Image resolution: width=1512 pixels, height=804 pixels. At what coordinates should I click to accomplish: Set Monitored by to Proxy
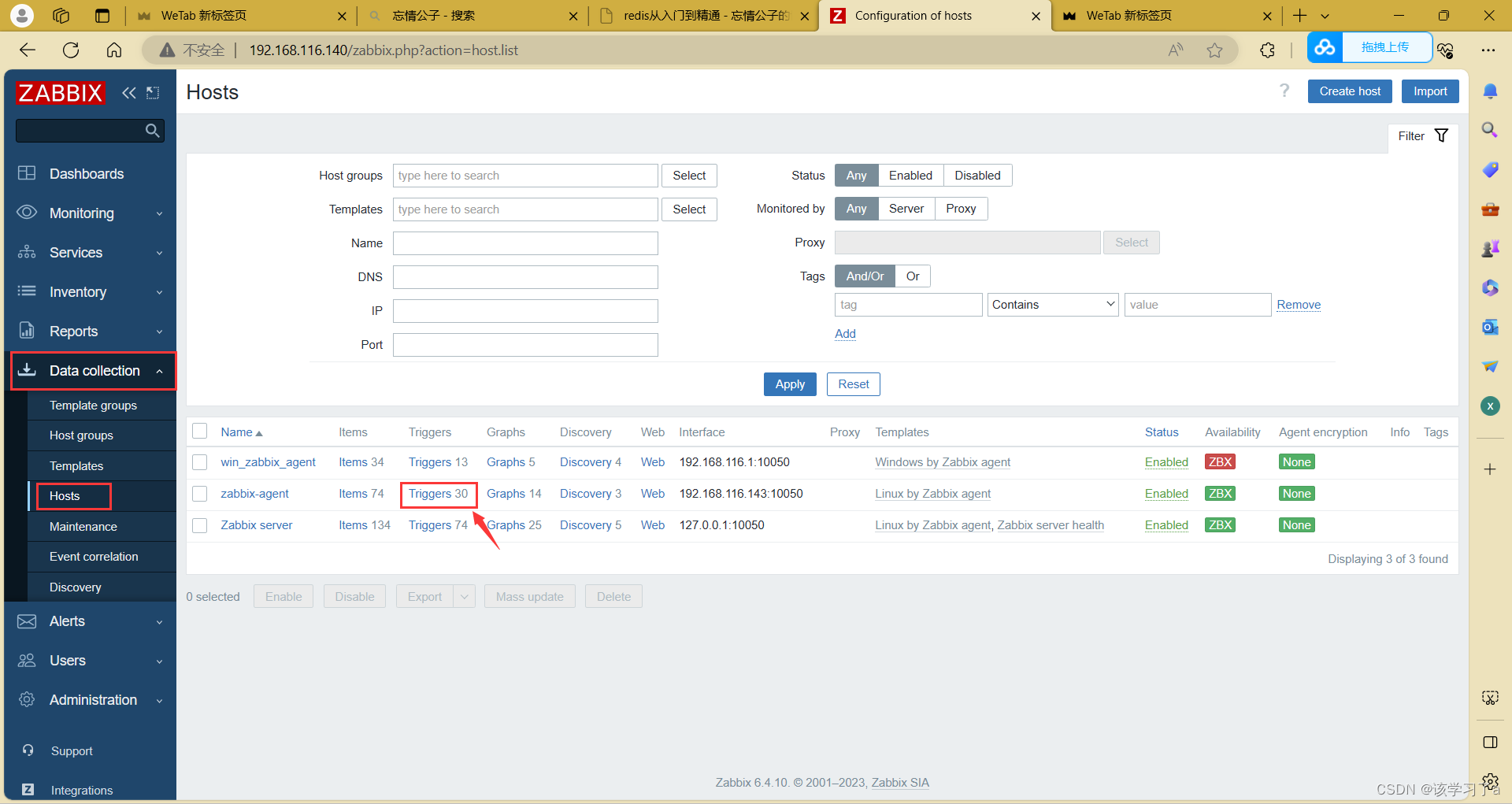point(961,209)
